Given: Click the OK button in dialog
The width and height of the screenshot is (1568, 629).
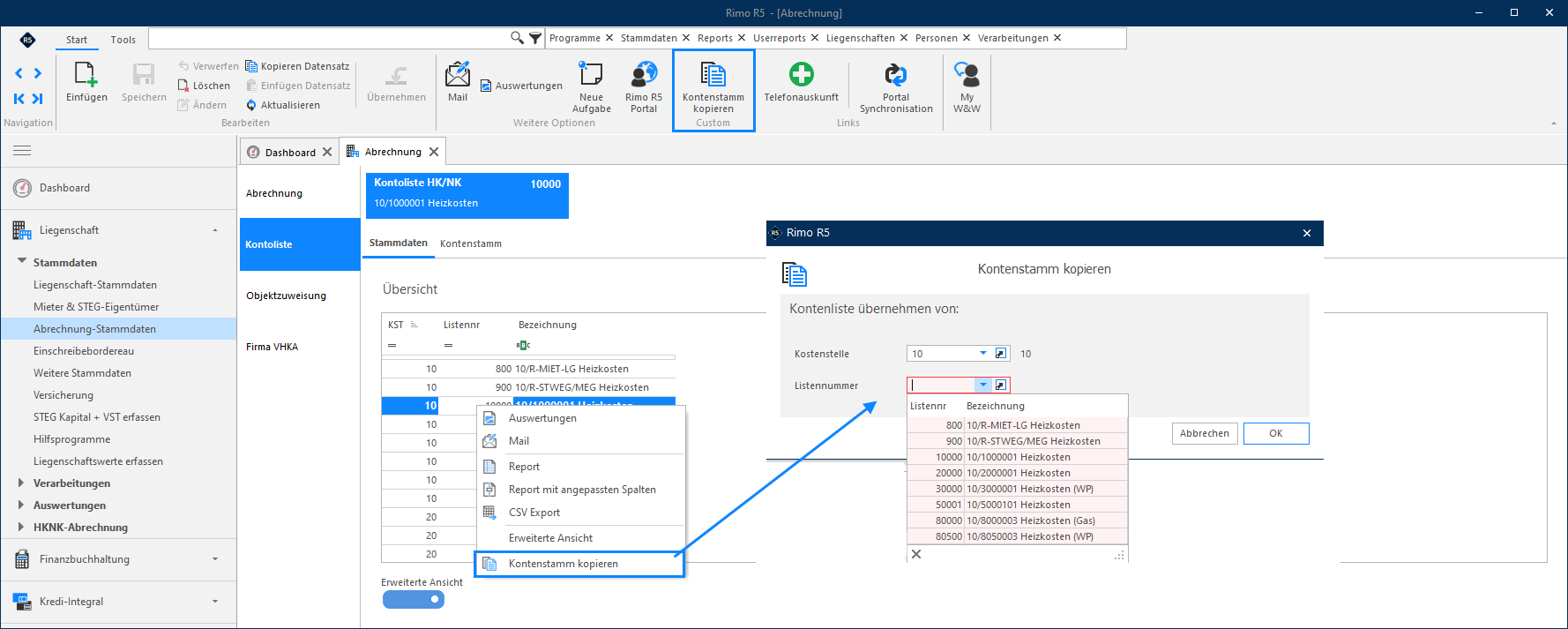Looking at the screenshot, I should (x=1276, y=433).
